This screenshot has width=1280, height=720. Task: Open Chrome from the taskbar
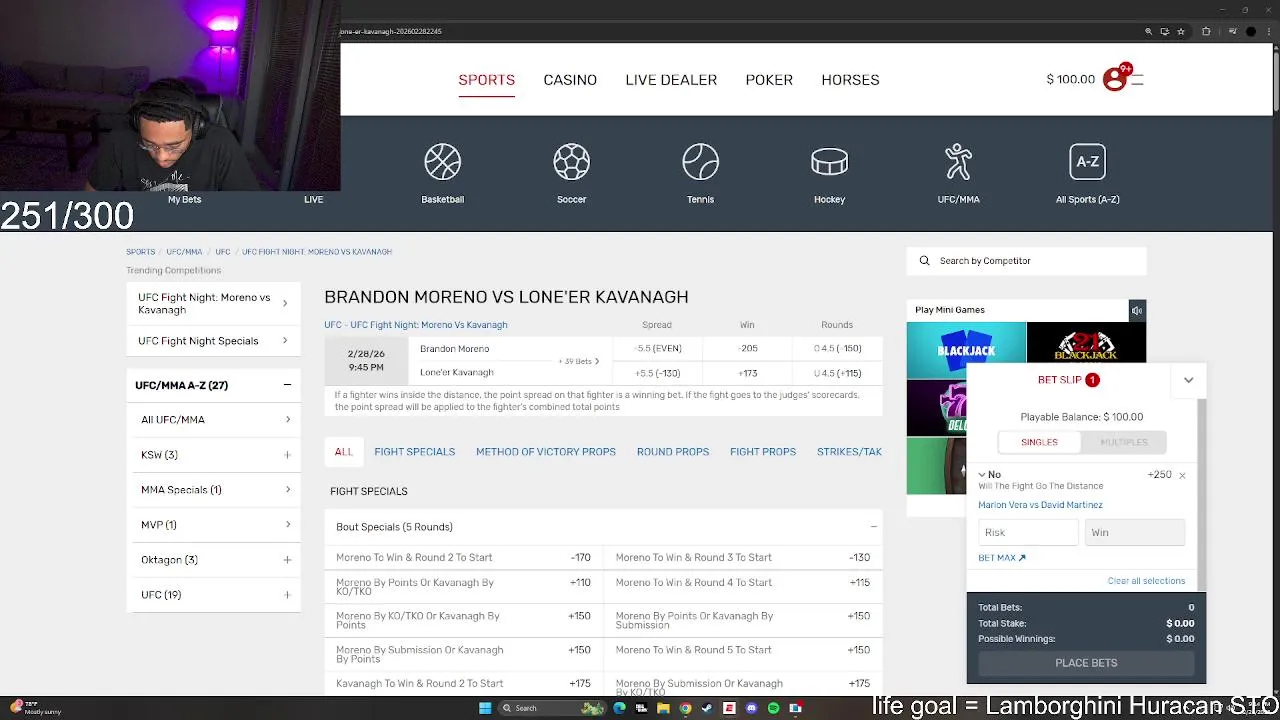tap(685, 708)
